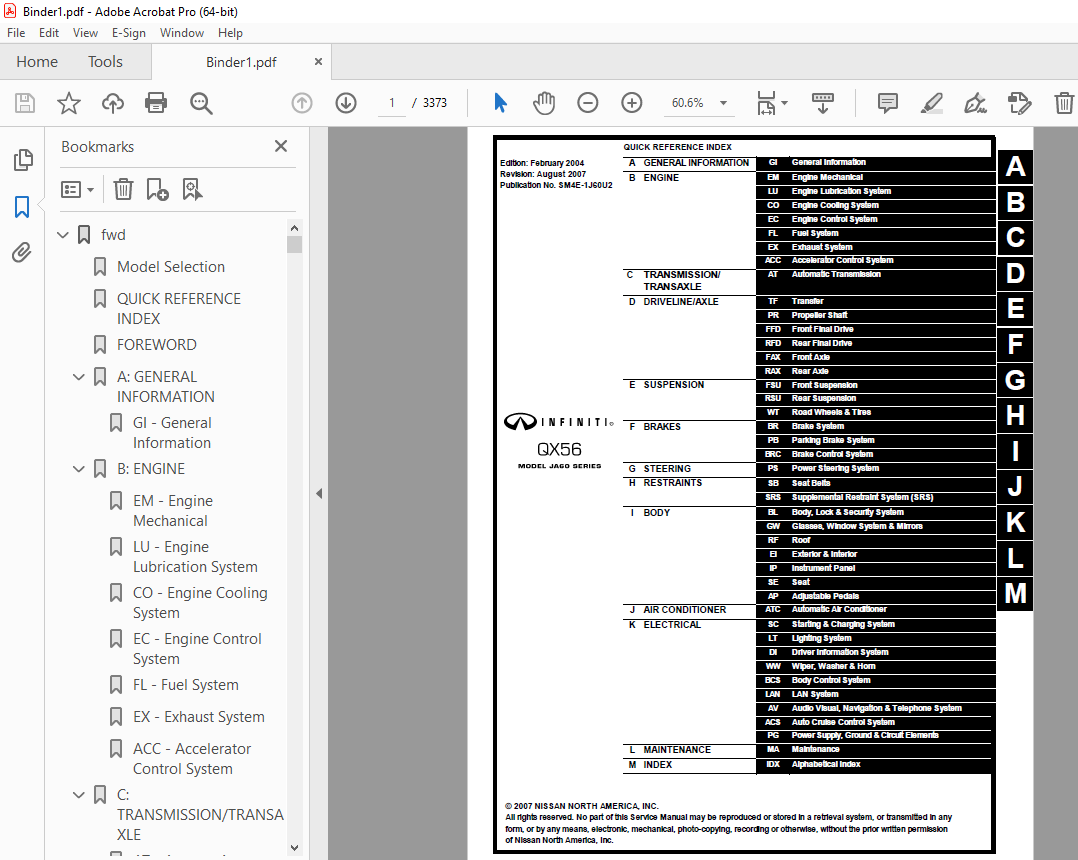The width and height of the screenshot is (1078, 860).
Task: Click the 60.6% zoom value field
Action: tap(688, 103)
